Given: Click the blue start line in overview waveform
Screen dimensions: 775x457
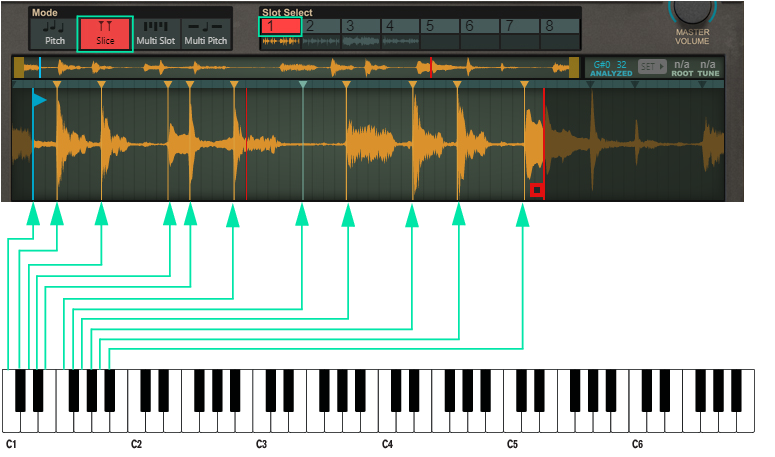Looking at the screenshot, I should [x=40, y=68].
